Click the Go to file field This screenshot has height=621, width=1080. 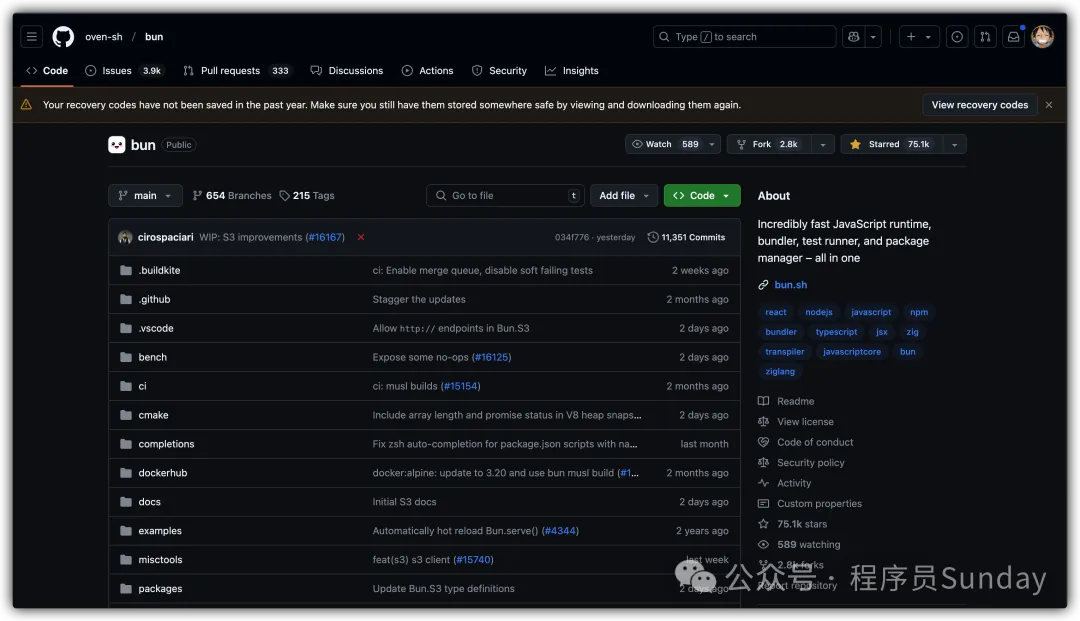[x=505, y=196]
